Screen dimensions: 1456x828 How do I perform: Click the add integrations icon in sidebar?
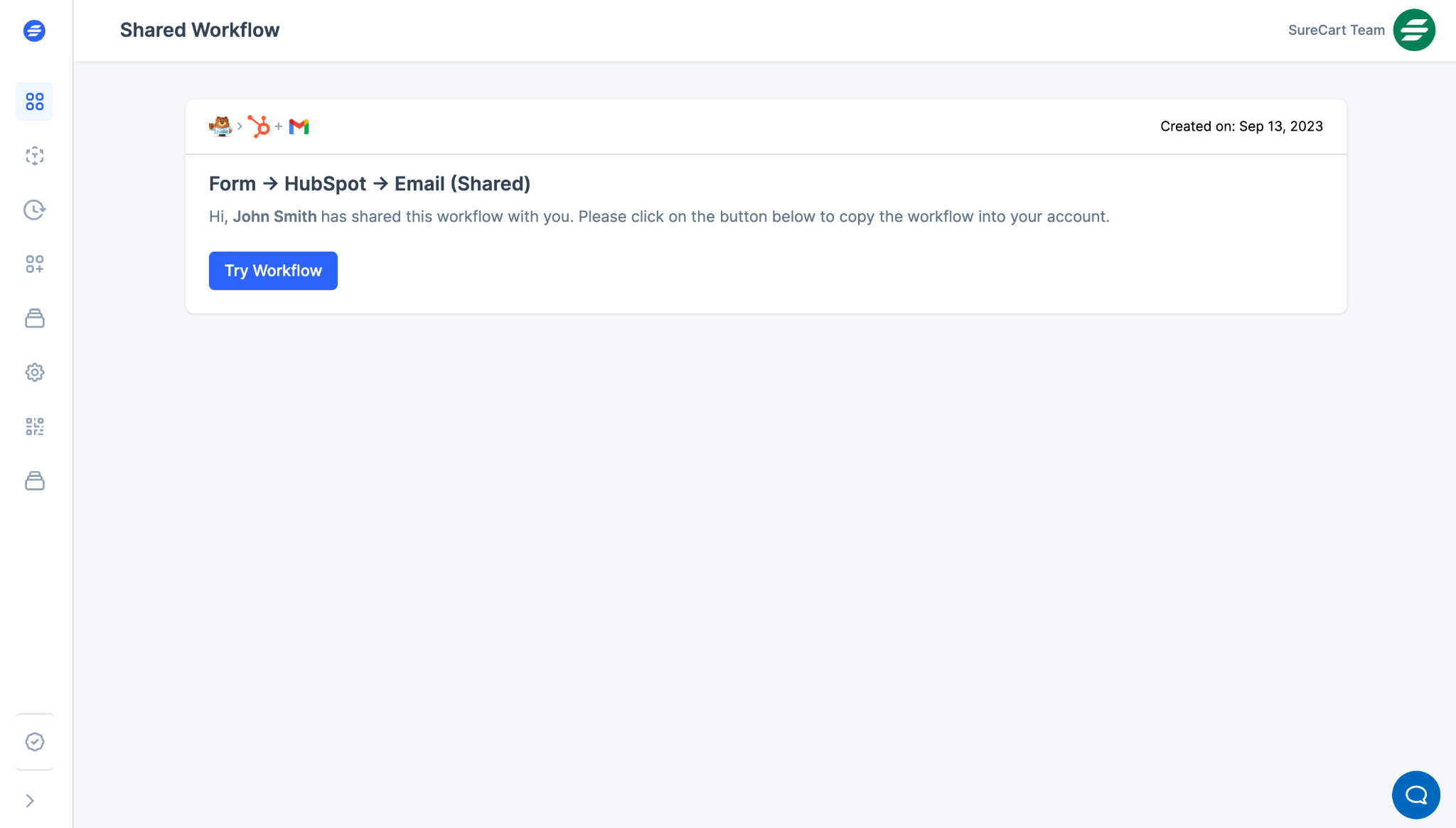[x=35, y=264]
